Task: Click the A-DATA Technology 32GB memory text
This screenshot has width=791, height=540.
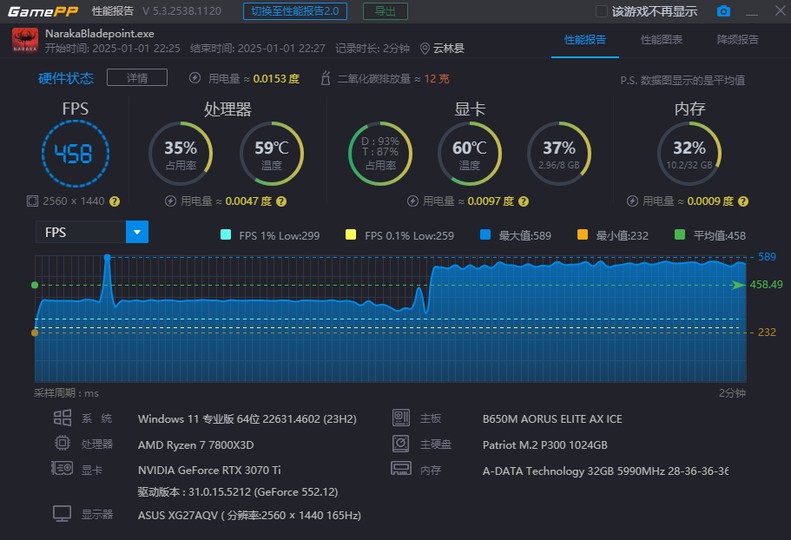Action: tap(605, 471)
